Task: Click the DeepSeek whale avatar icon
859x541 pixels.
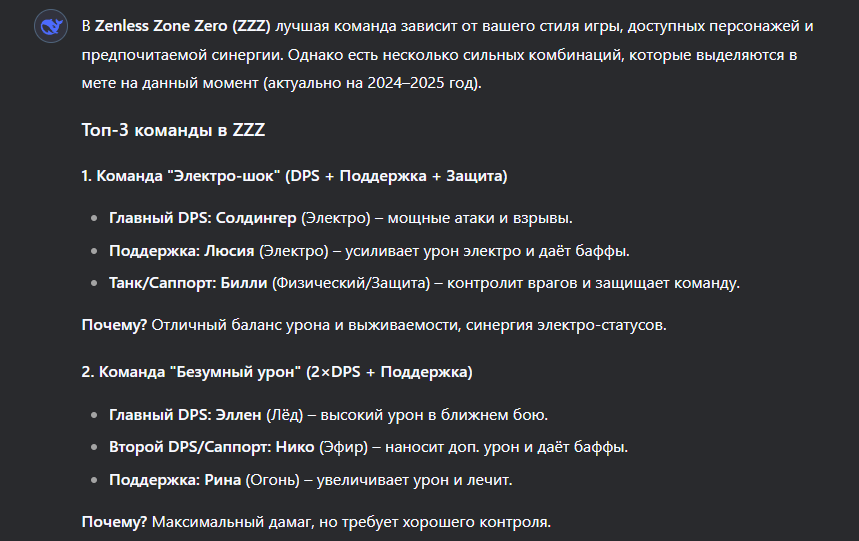Action: pos(51,26)
